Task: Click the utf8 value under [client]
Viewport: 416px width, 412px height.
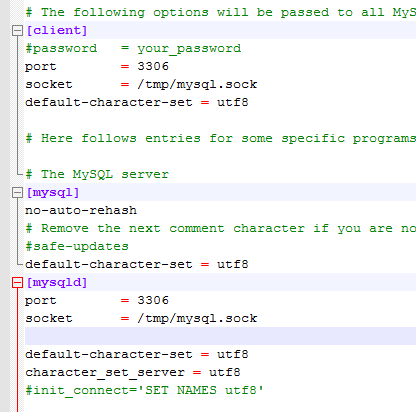Action: [233, 102]
